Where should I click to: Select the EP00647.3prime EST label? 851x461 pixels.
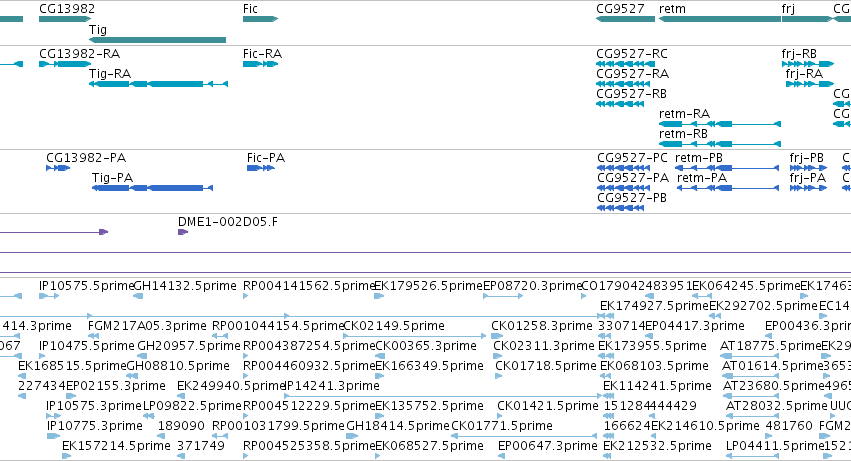click(x=548, y=446)
